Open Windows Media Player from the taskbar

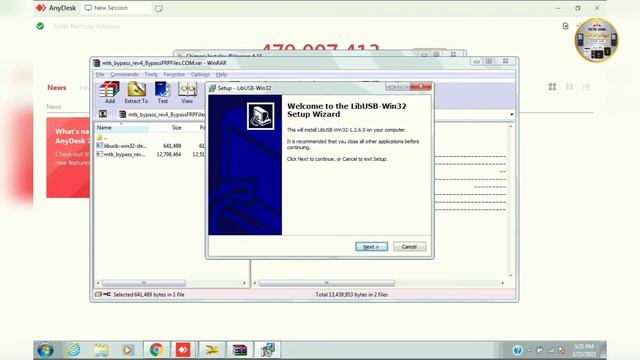click(128, 350)
